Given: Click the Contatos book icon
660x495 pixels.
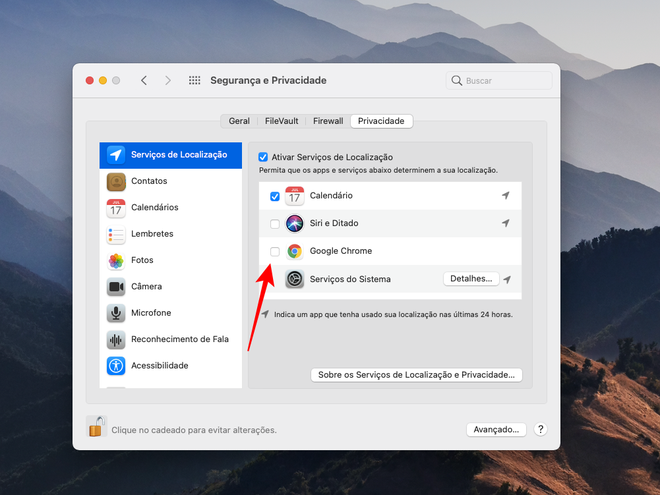Looking at the screenshot, I should [116, 181].
